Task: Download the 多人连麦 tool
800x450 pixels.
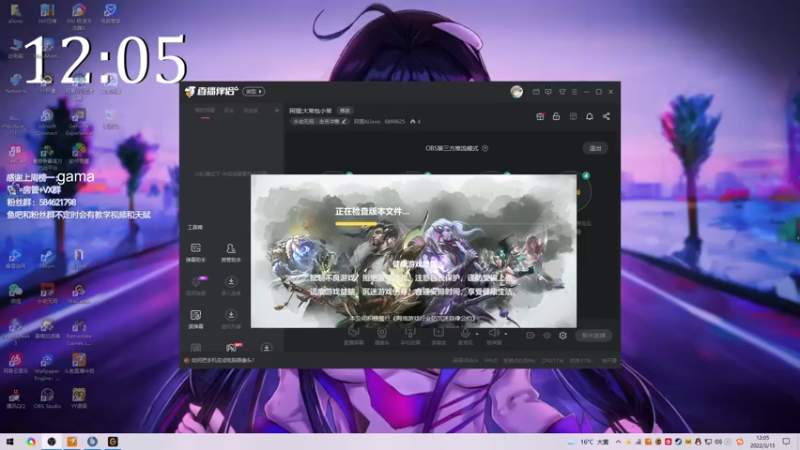Action: 231,286
